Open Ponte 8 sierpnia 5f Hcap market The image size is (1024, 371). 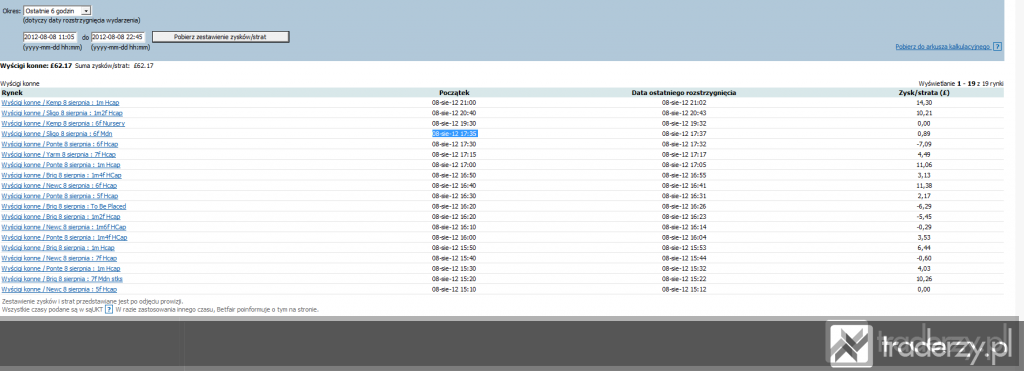pos(59,196)
